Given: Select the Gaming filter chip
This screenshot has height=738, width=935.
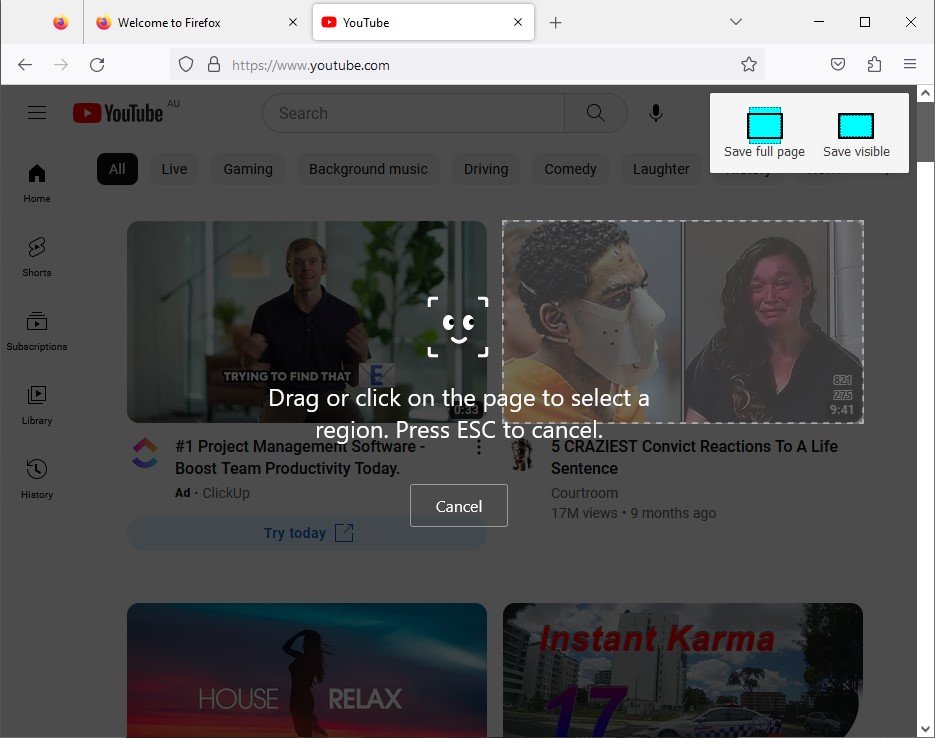Looking at the screenshot, I should [x=248, y=169].
